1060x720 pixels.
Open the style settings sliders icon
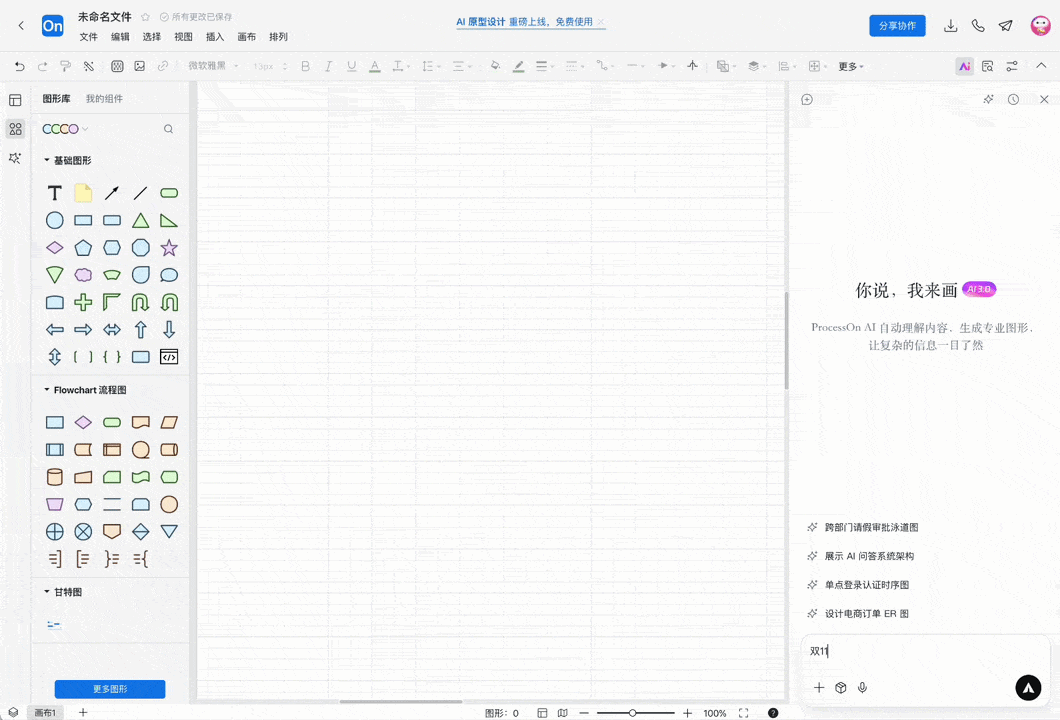[x=1012, y=66]
